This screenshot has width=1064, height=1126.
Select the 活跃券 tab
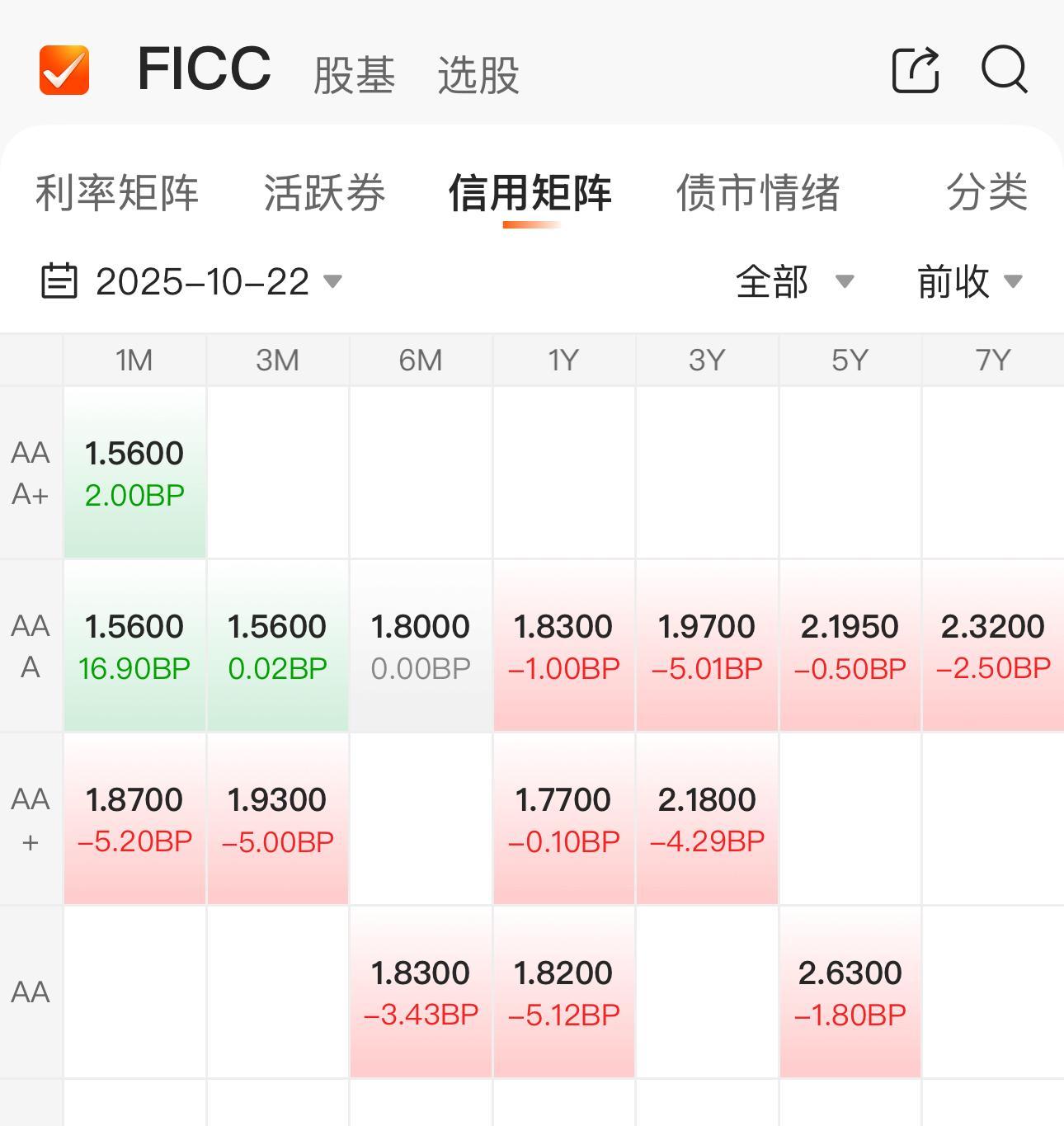(x=324, y=194)
